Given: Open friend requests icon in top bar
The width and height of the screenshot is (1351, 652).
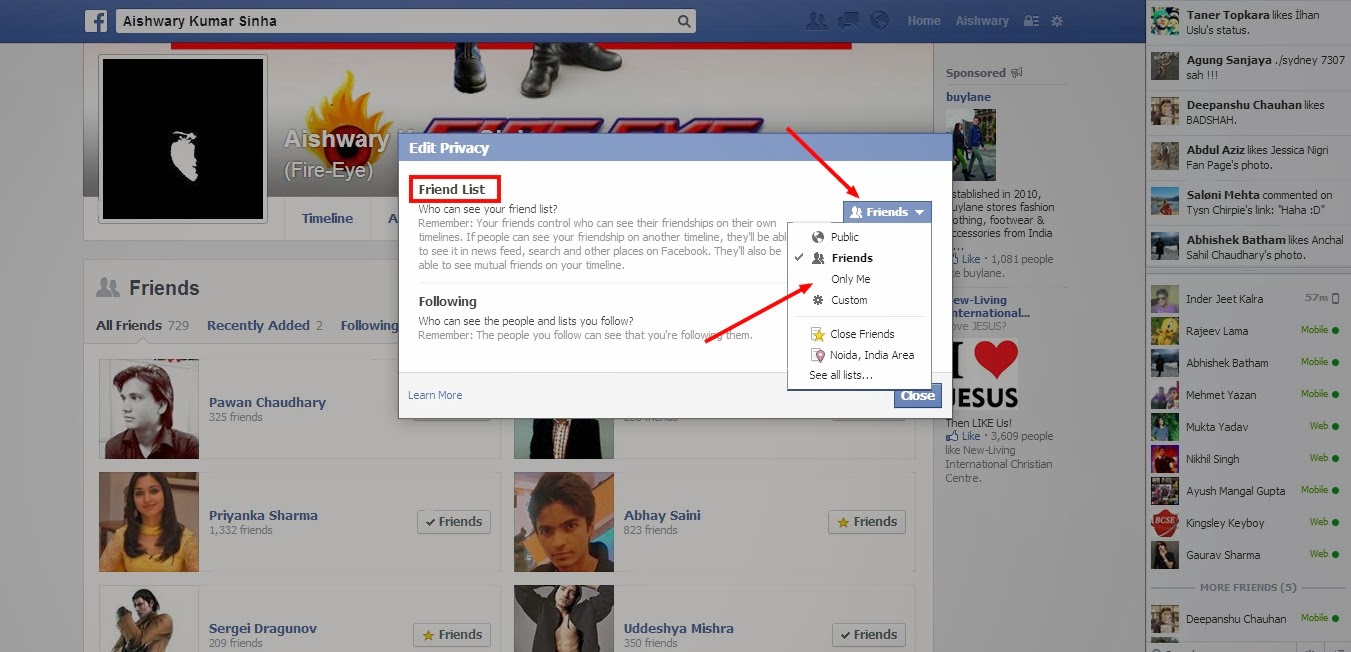Looking at the screenshot, I should pos(817,20).
